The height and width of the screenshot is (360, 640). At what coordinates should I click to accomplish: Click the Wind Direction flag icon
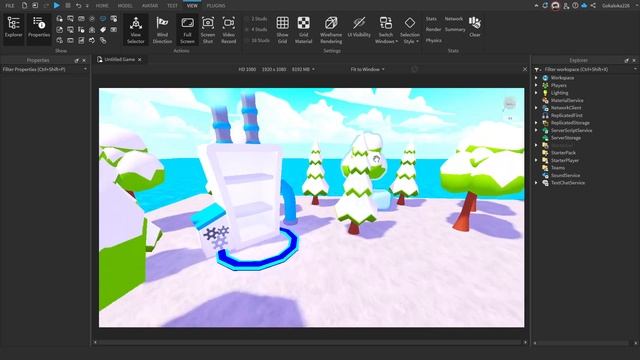pyautogui.click(x=162, y=23)
